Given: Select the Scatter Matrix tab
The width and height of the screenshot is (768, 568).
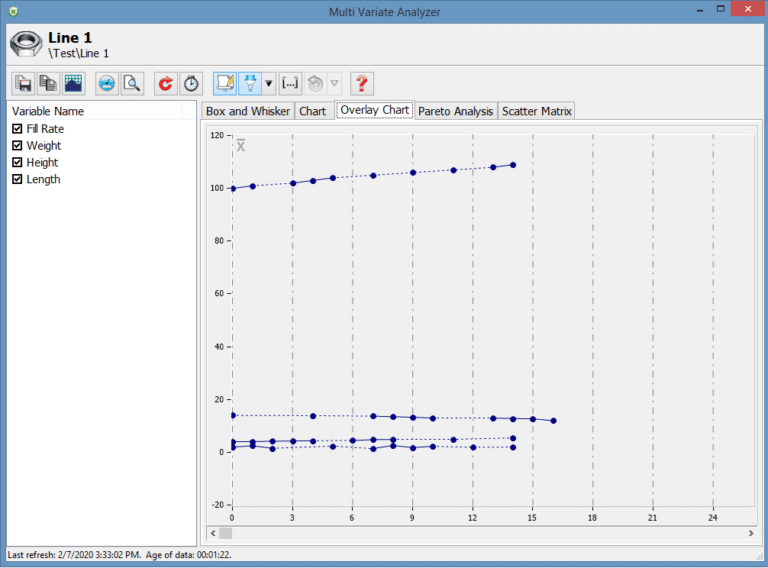Looking at the screenshot, I should (536, 111).
